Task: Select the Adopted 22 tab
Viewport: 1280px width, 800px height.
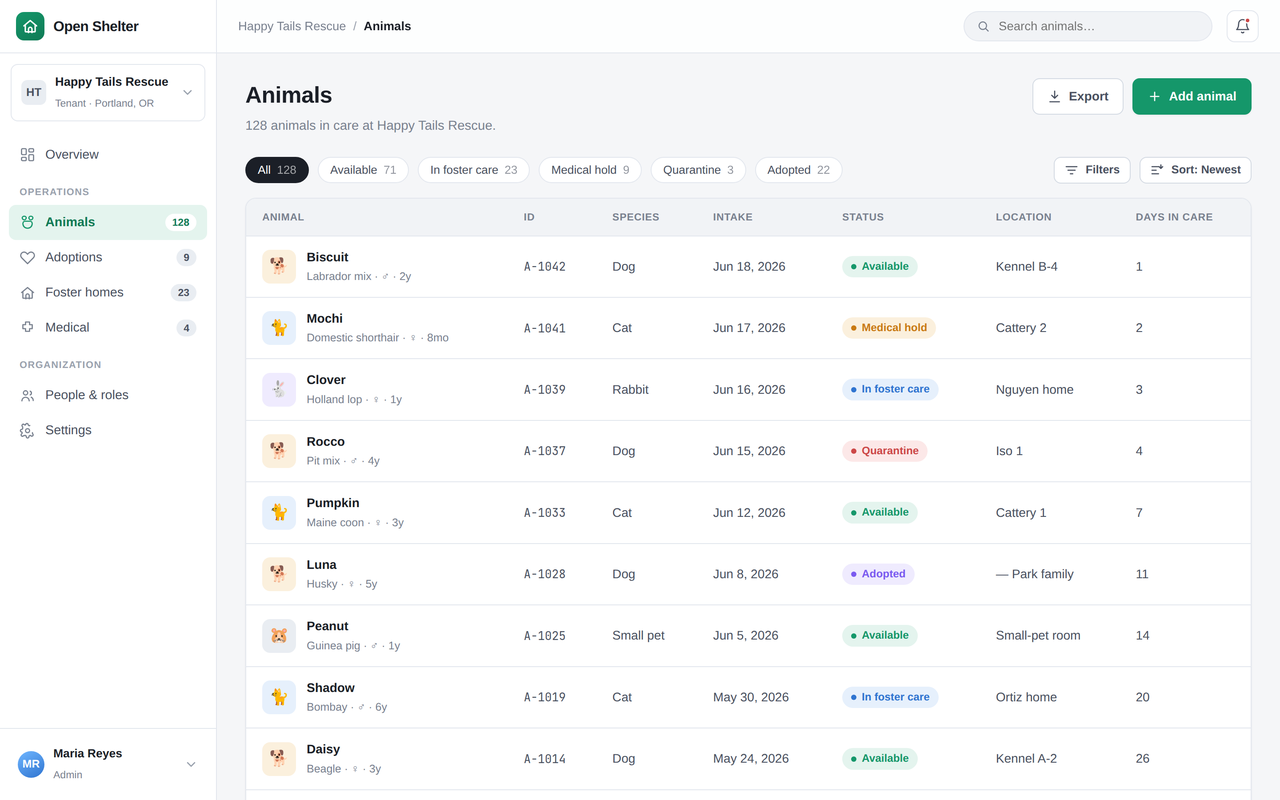Action: tap(798, 170)
